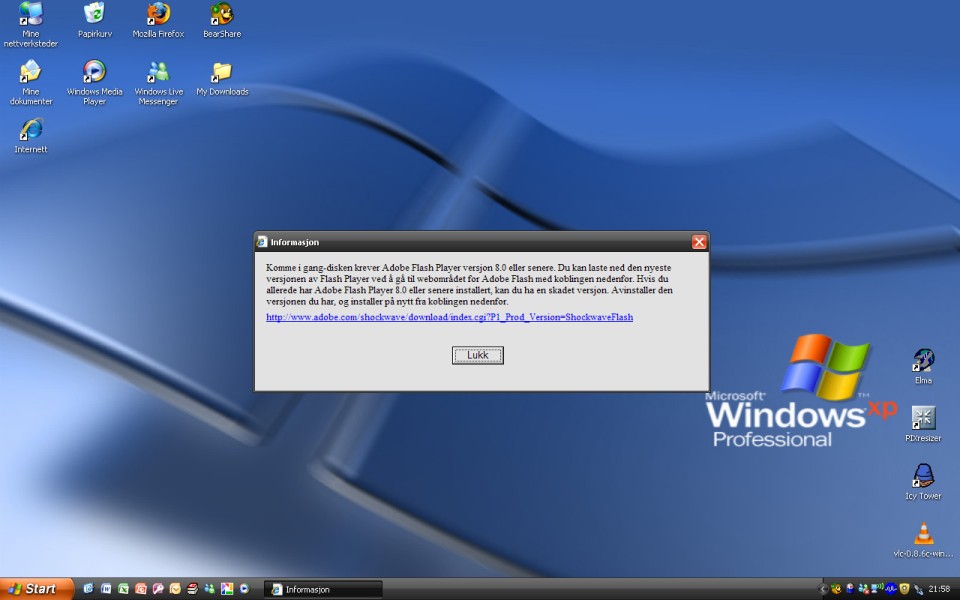Launch Access key icon in Quick Launch

click(158, 588)
